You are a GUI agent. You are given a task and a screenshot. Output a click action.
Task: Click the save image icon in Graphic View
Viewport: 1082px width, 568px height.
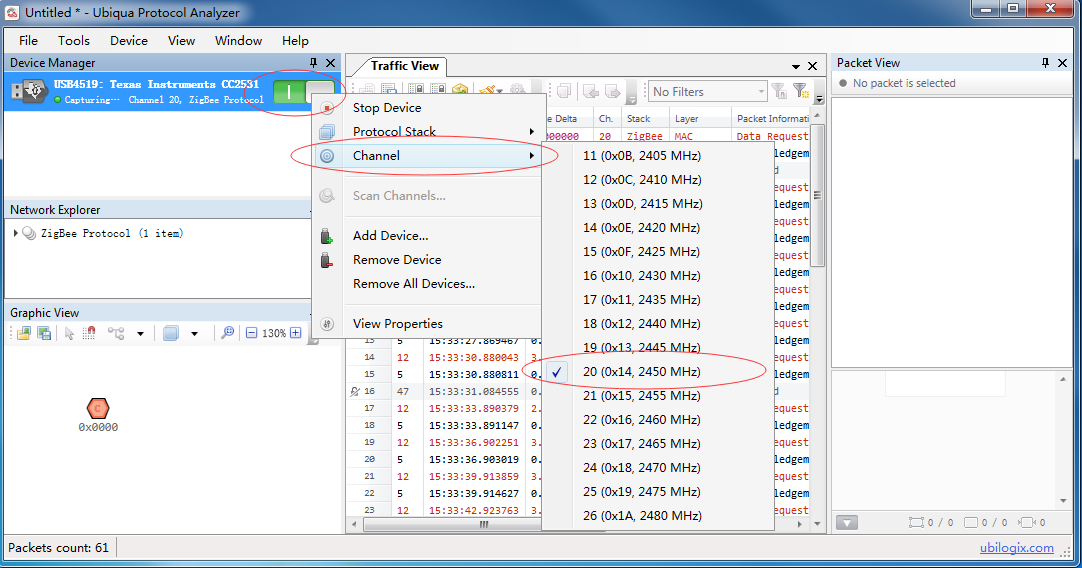click(x=44, y=333)
